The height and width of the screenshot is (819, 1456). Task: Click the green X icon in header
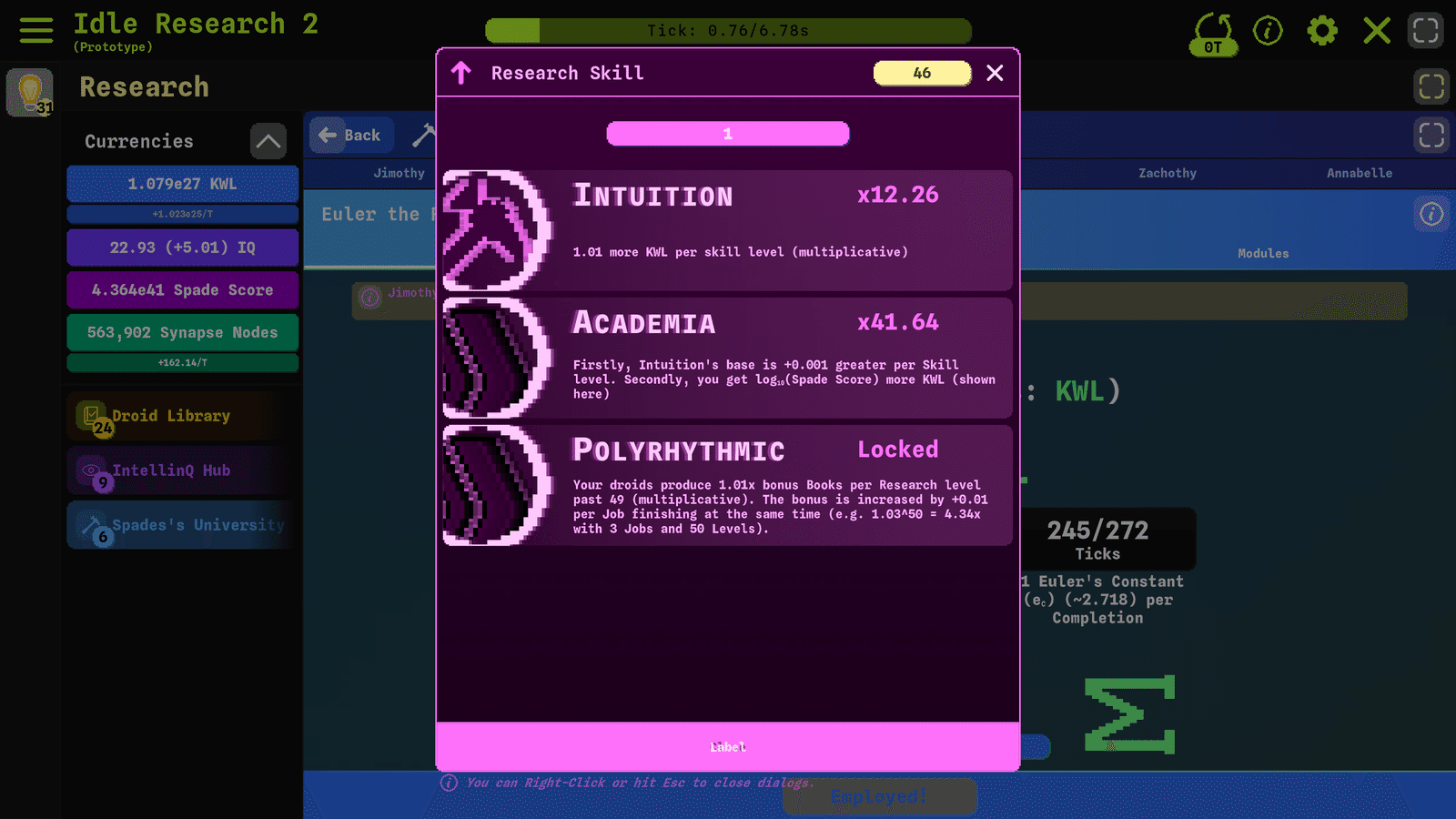point(1377,31)
